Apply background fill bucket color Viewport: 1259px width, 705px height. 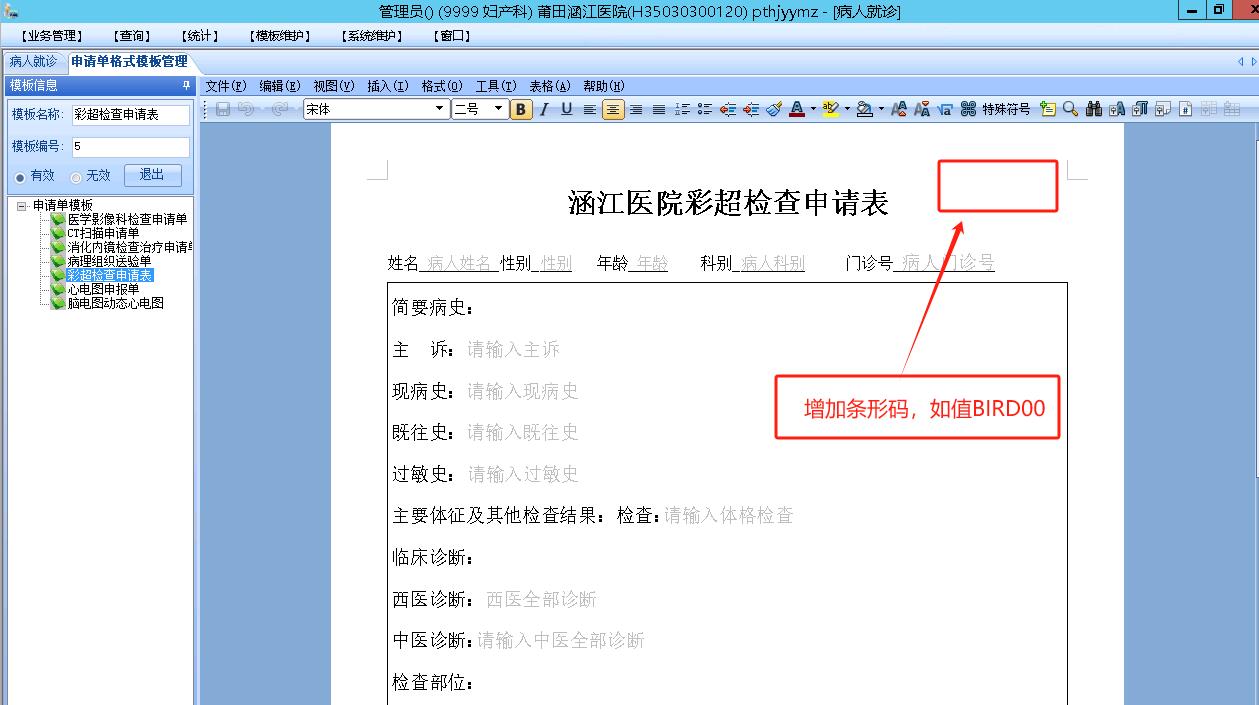coord(865,109)
